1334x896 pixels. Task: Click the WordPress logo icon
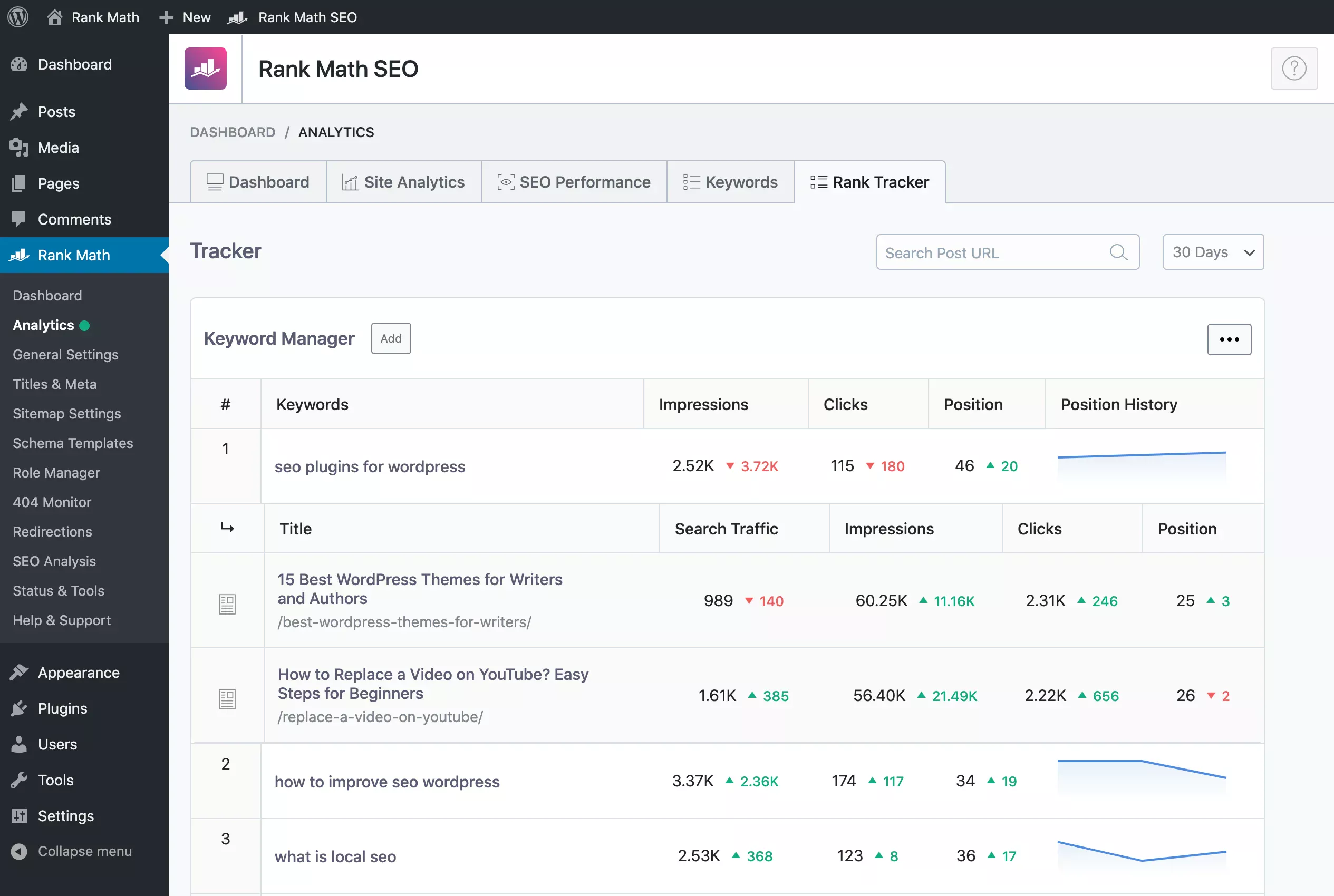tap(18, 17)
